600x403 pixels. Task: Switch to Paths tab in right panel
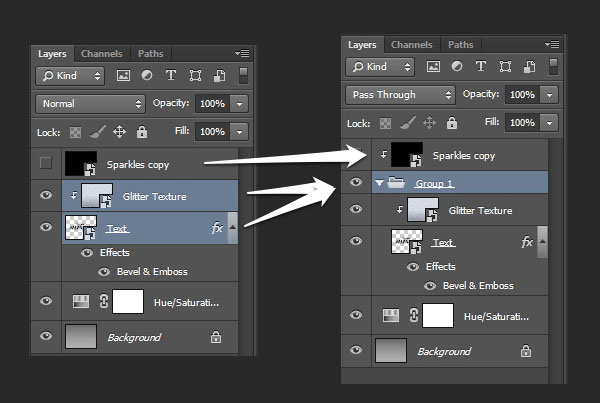click(461, 45)
